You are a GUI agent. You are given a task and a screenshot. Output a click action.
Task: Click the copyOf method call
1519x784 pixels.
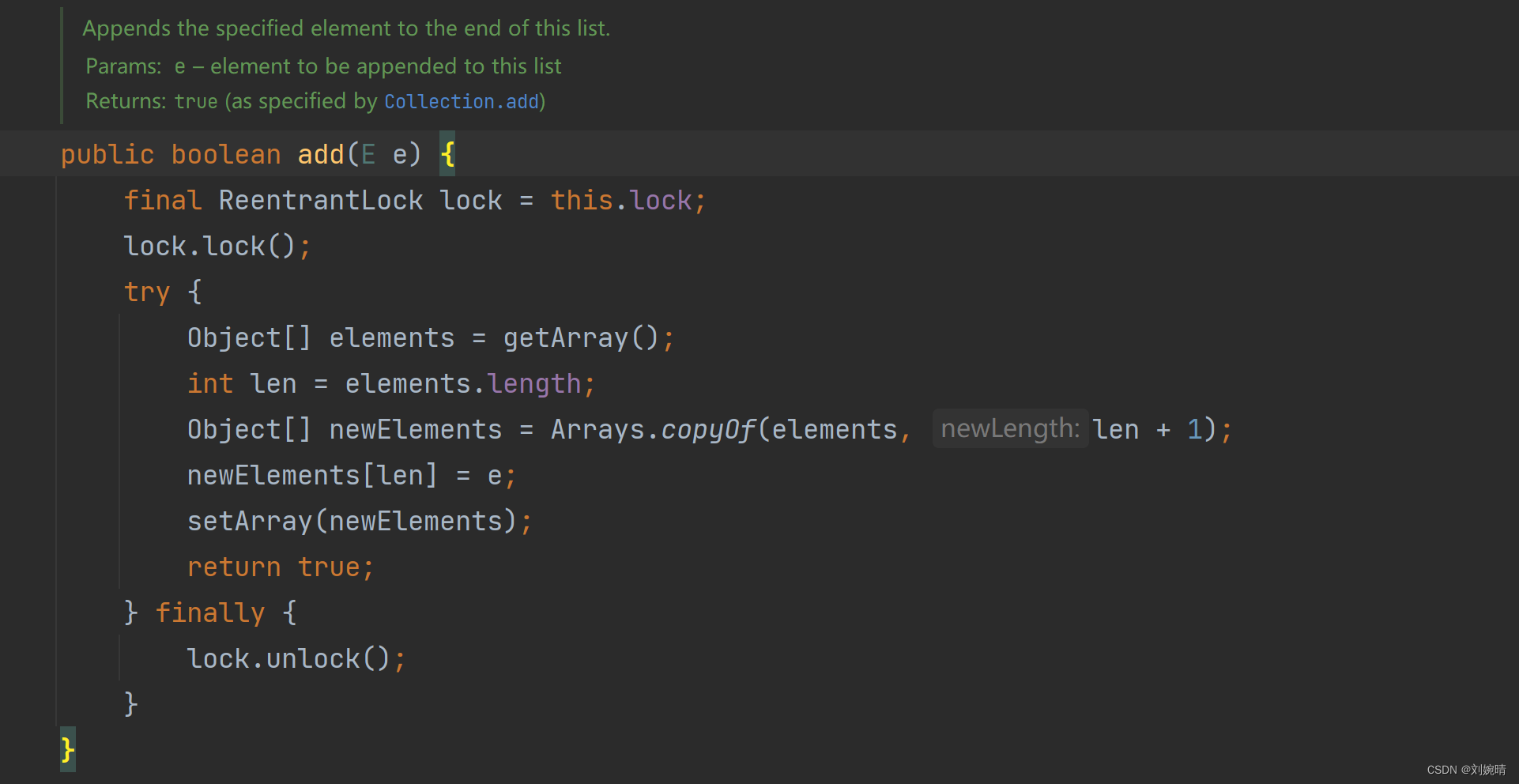tap(708, 430)
